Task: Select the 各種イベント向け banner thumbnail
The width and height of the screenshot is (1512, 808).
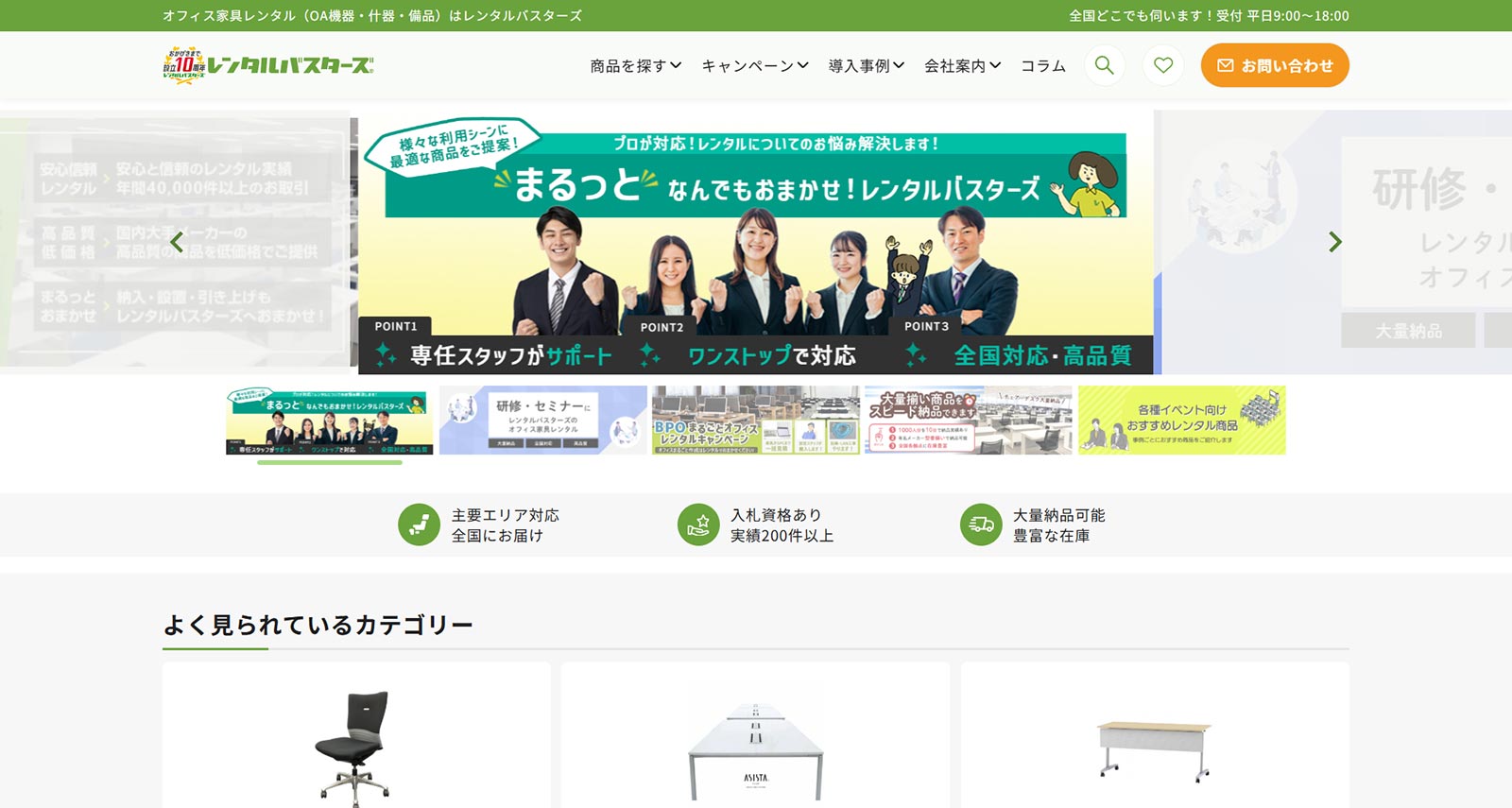Action: [1181, 421]
